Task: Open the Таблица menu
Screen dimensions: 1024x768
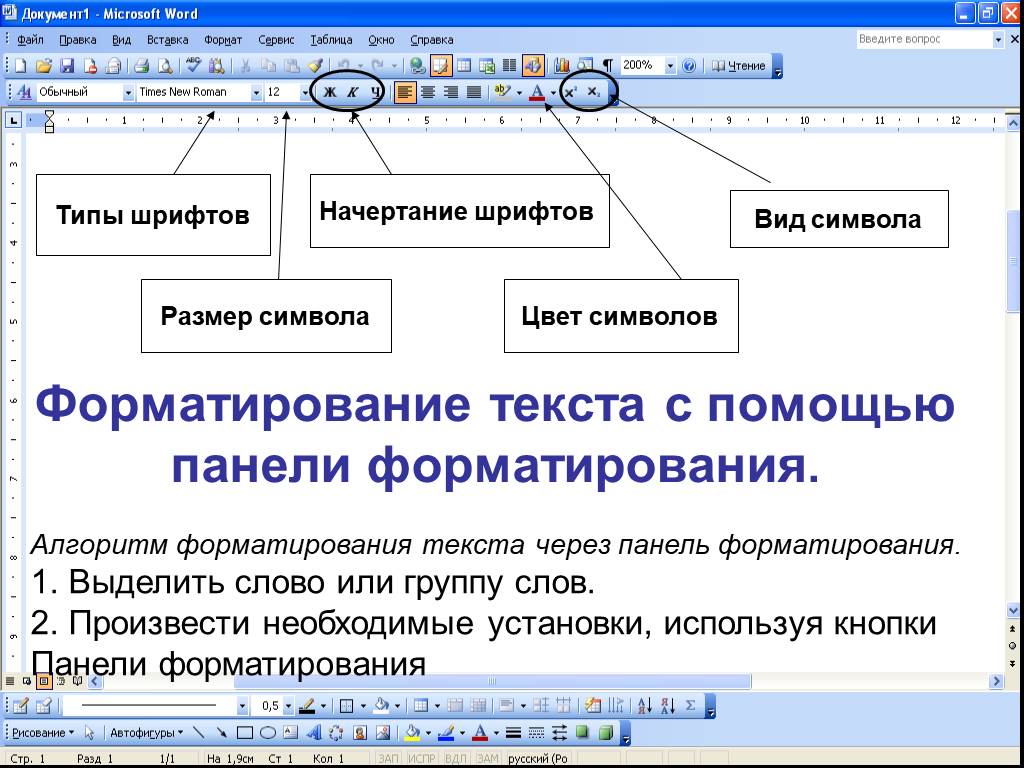Action: click(x=331, y=40)
